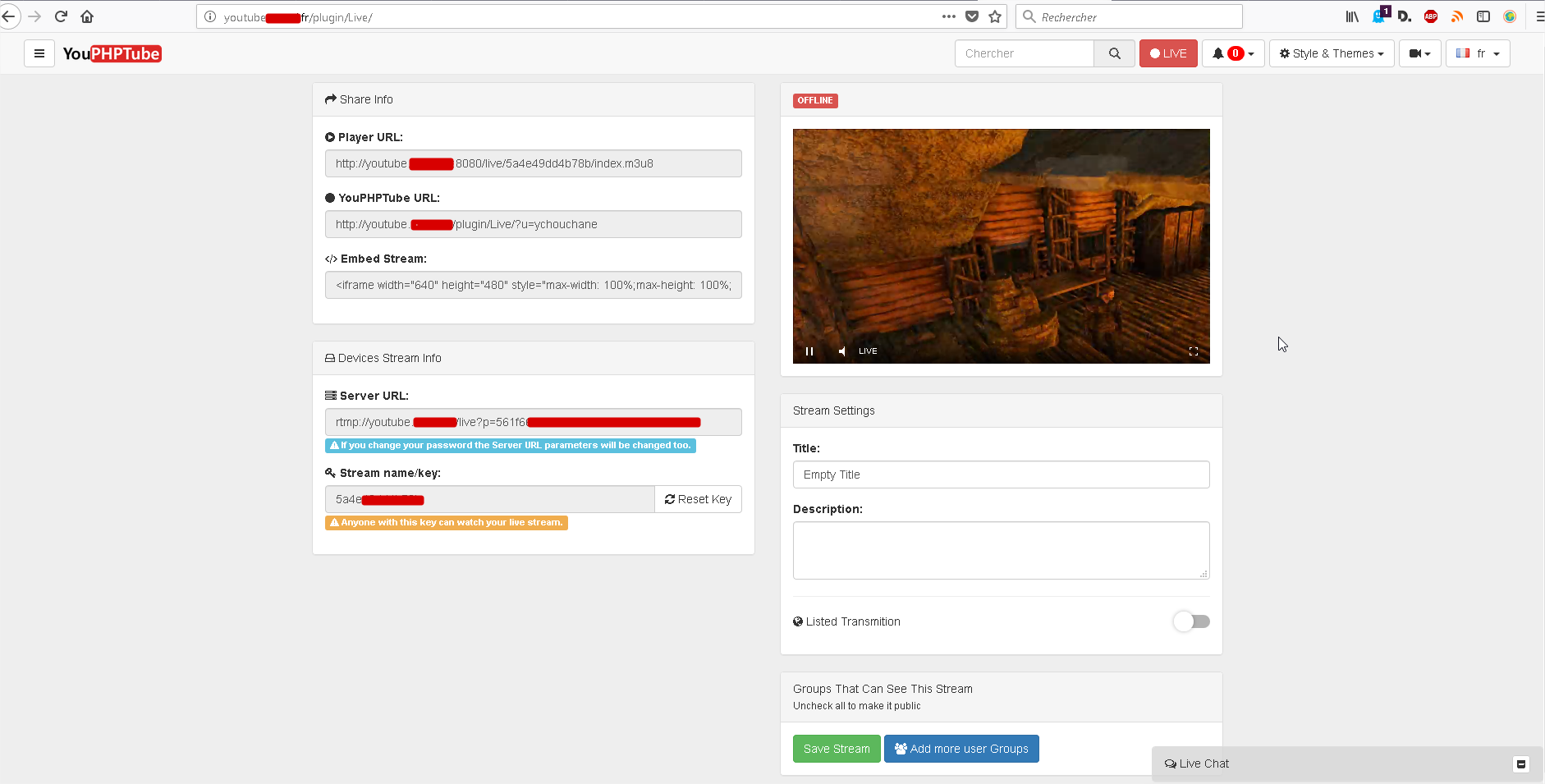The height and width of the screenshot is (784, 1545).
Task: Select the YouPHPTube URL field
Action: (x=534, y=224)
